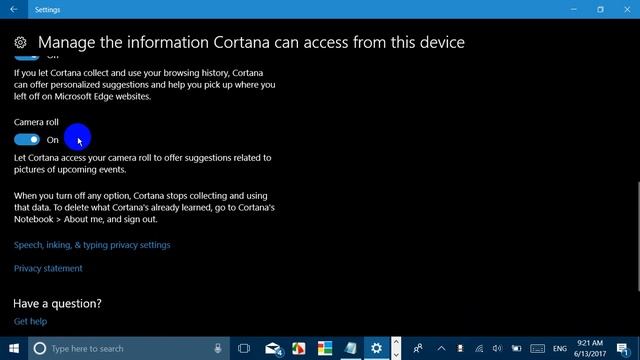Toggle the partially visible browsing history switch
The width and height of the screenshot is (640, 360).
tap(27, 57)
